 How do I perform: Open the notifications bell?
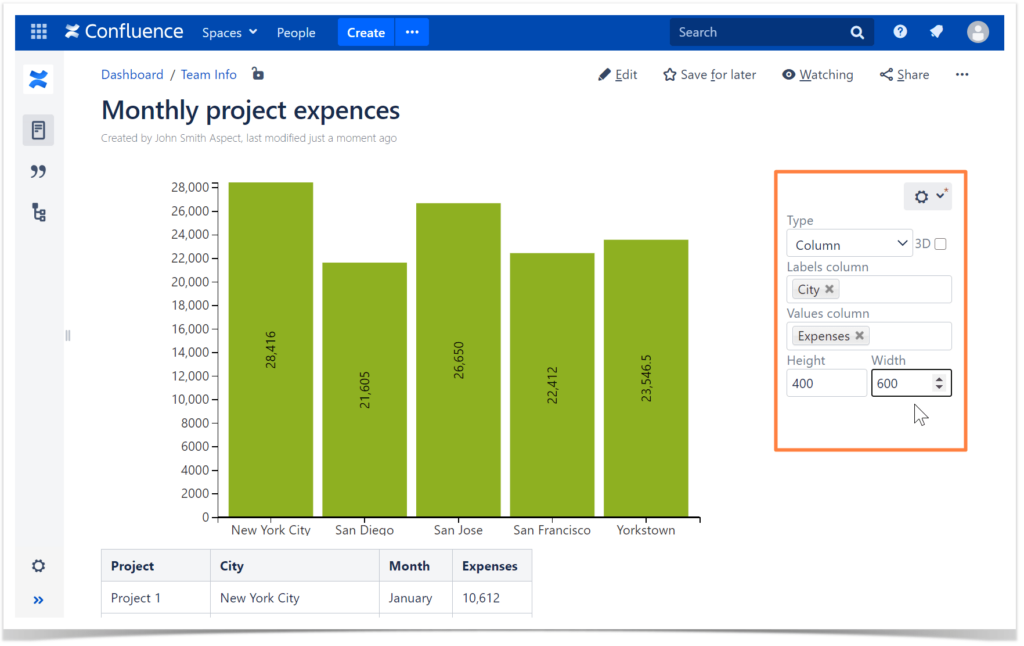936,31
